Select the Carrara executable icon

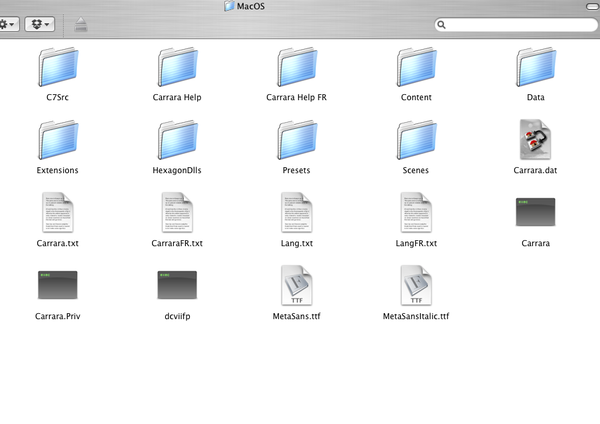pos(535,212)
